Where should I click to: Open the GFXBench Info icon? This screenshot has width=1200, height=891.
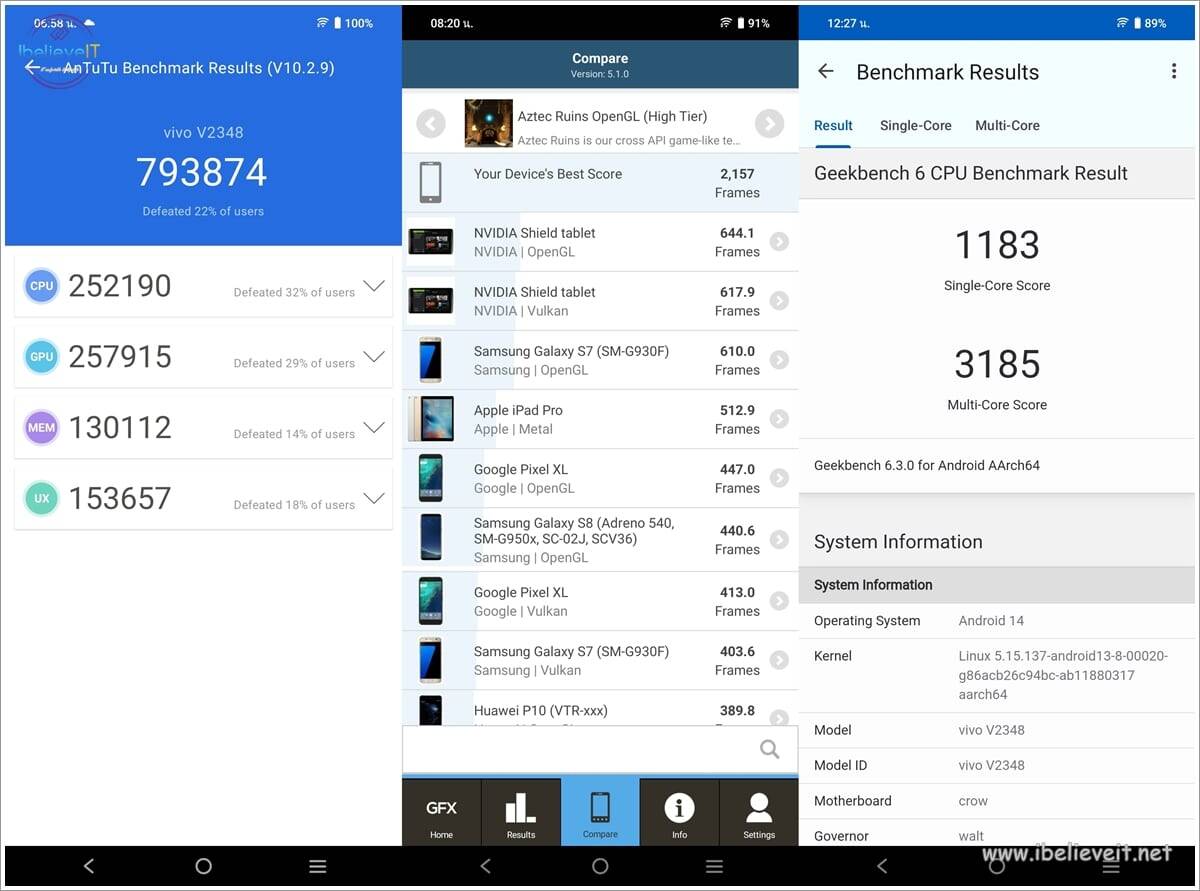679,814
